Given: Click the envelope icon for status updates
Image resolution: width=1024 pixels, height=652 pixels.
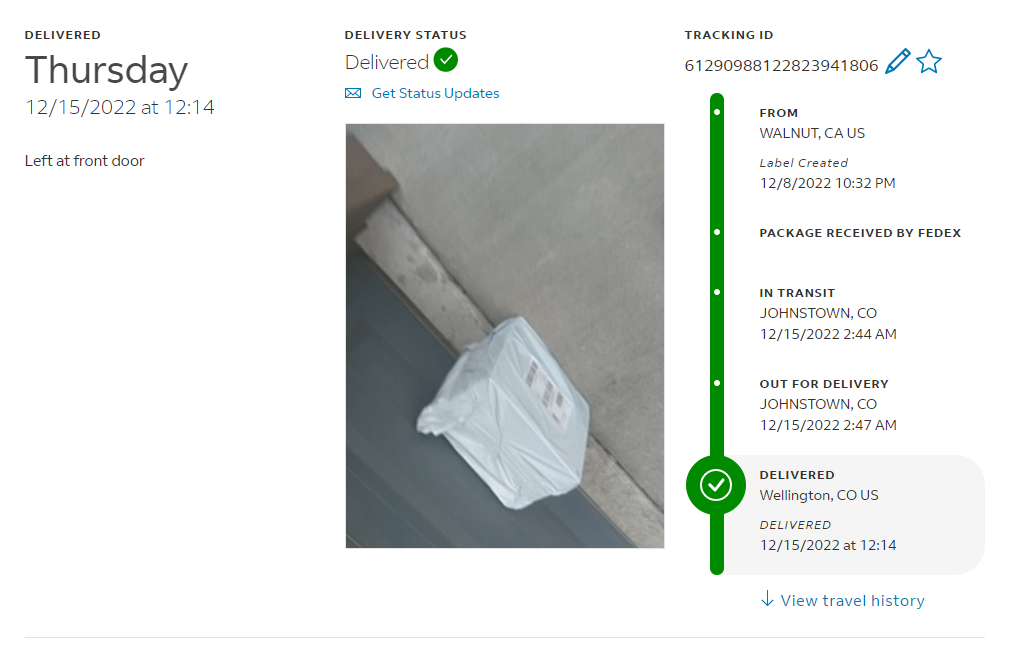Looking at the screenshot, I should click(x=353, y=93).
